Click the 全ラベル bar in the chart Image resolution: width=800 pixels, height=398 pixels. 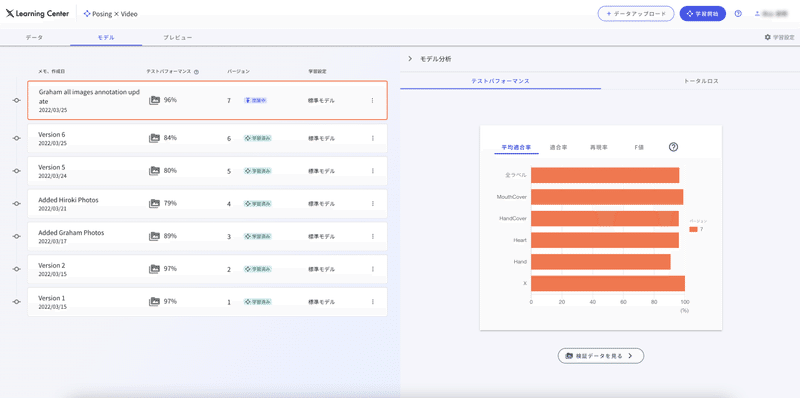[x=605, y=175]
